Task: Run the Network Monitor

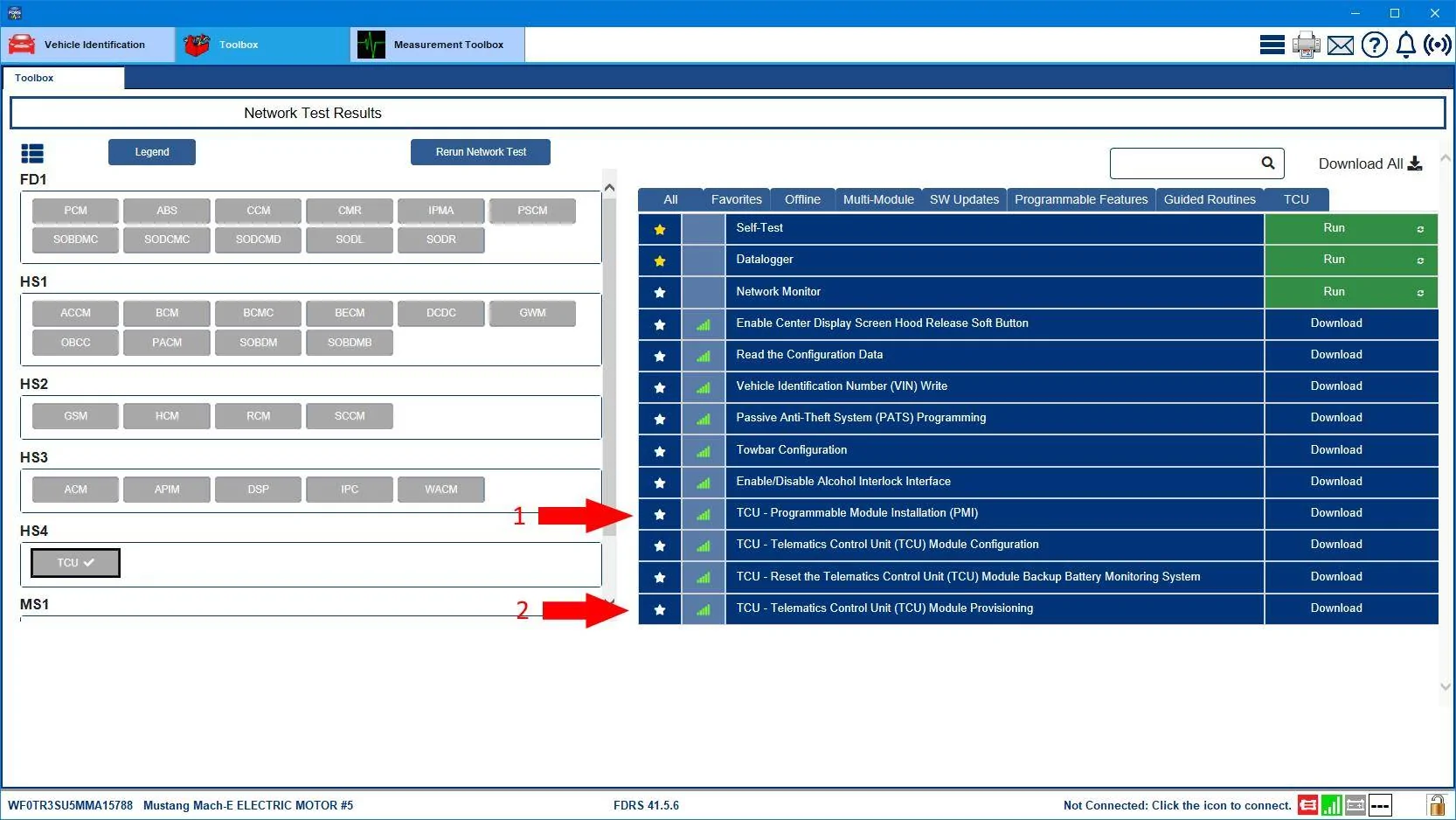Action: 1350,292
